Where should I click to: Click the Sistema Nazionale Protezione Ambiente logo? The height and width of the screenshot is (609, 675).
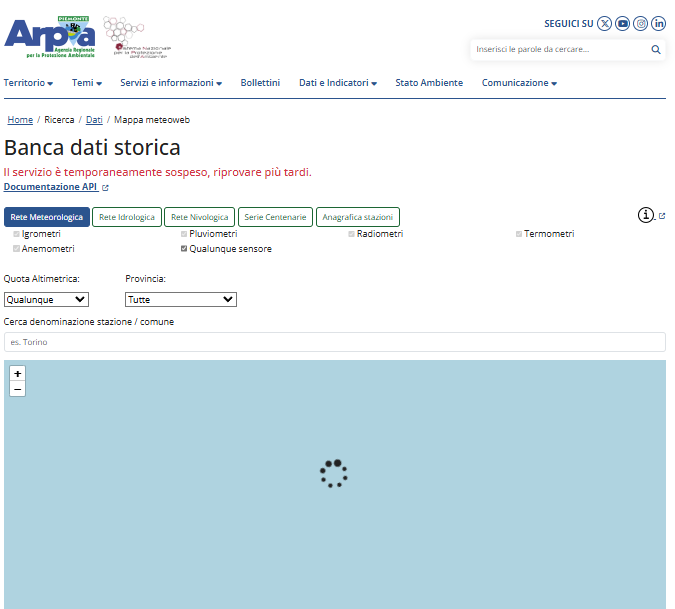tap(136, 37)
